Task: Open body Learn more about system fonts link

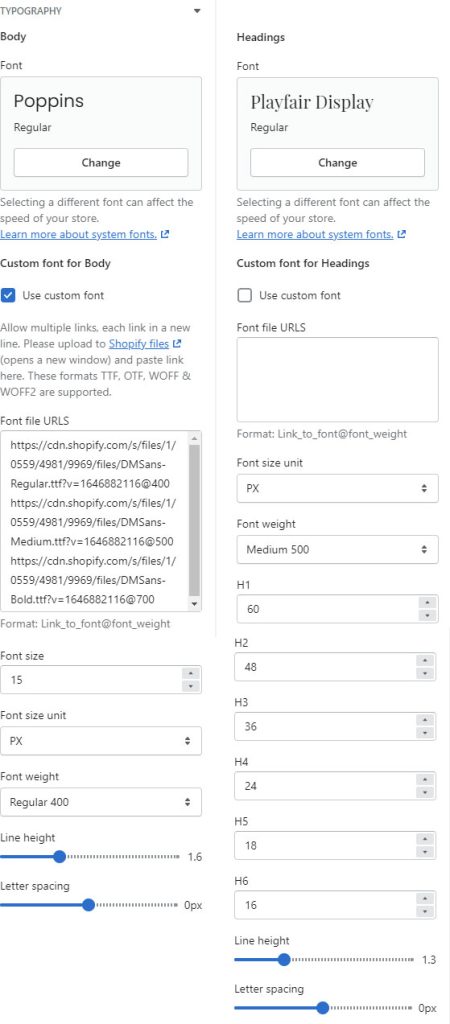Action: click(78, 234)
